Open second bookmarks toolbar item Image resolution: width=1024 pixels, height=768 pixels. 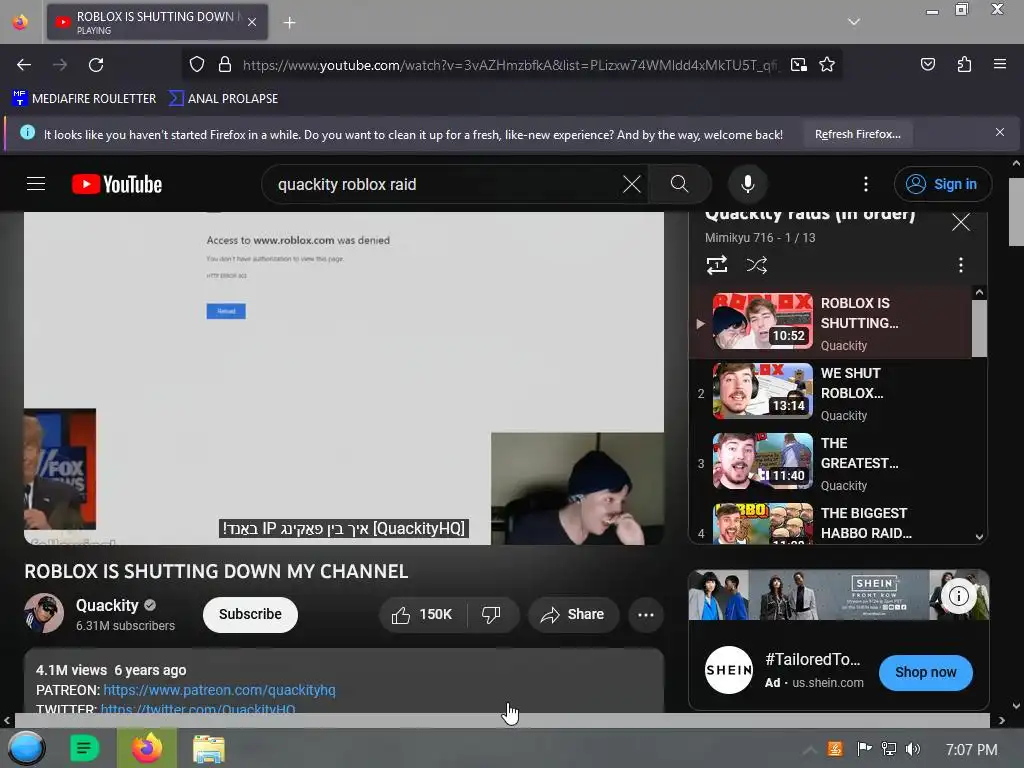click(223, 99)
